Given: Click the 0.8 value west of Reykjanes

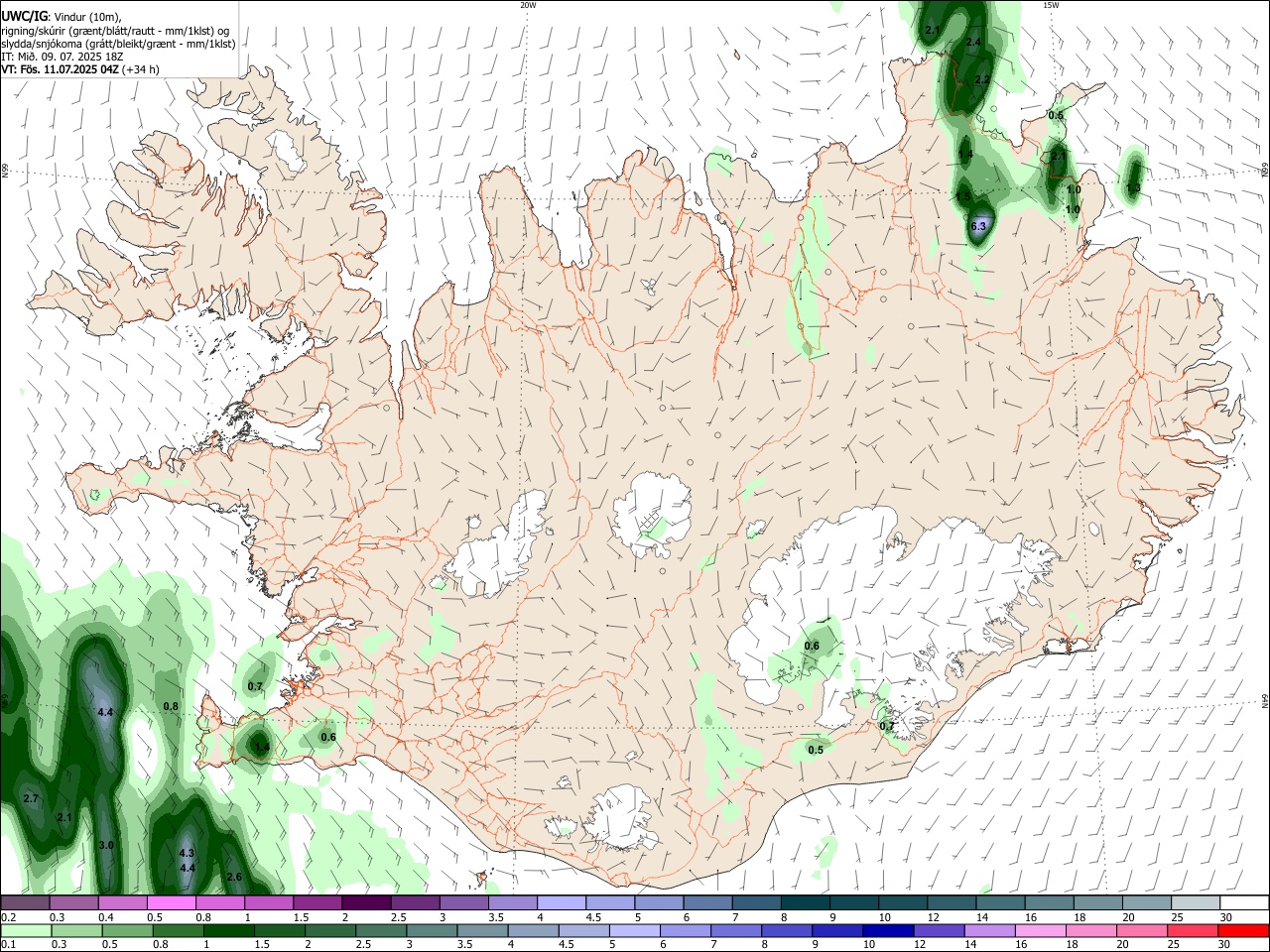Looking at the screenshot, I should 171,707.
